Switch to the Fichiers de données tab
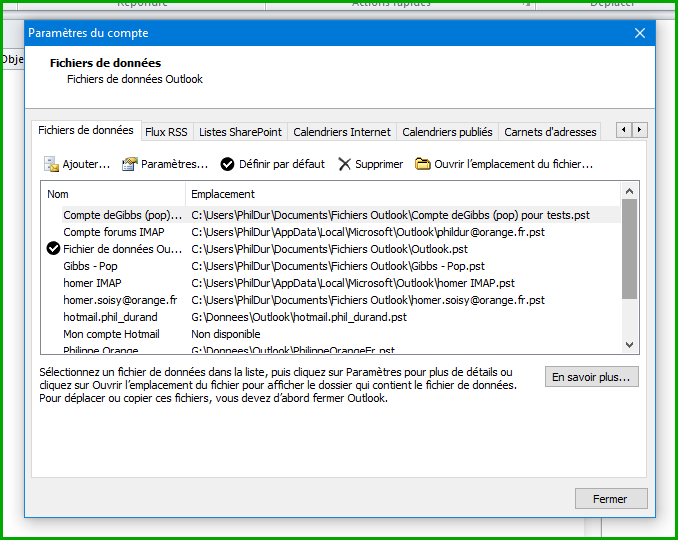This screenshot has width=678, height=540. 86,130
